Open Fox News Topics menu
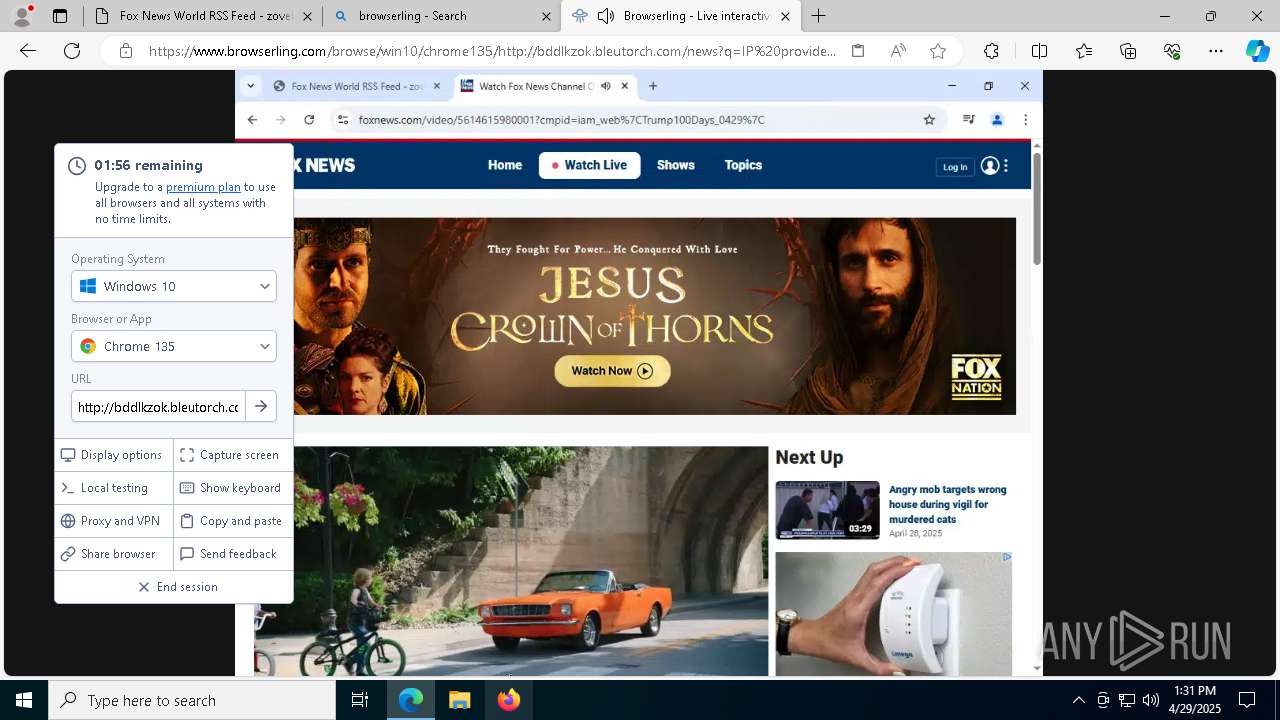Image resolution: width=1280 pixels, height=720 pixels. 743,165
